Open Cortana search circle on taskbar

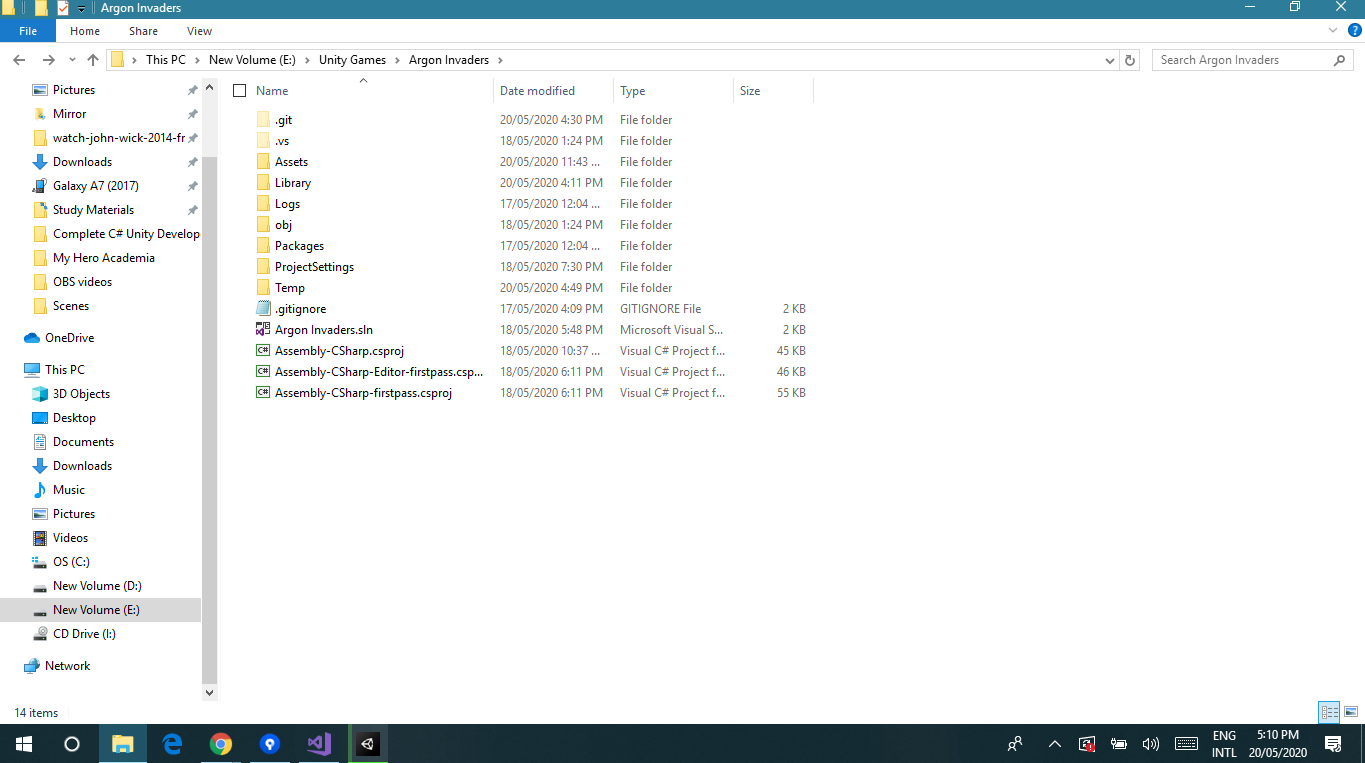72,744
